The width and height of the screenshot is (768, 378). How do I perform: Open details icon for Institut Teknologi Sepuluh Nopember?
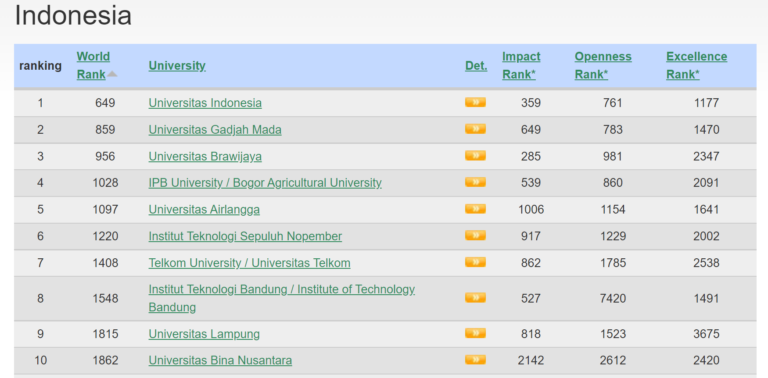(475, 236)
